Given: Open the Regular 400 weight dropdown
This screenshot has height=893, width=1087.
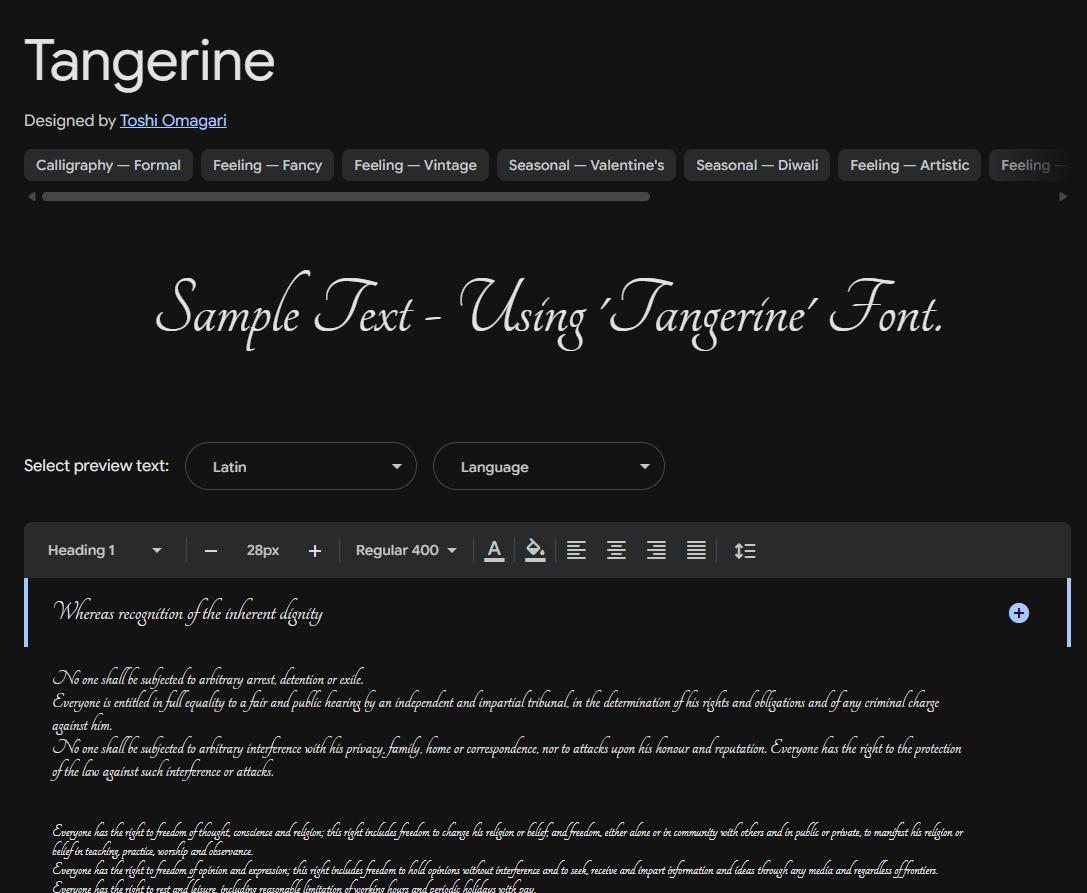Looking at the screenshot, I should click(x=406, y=550).
